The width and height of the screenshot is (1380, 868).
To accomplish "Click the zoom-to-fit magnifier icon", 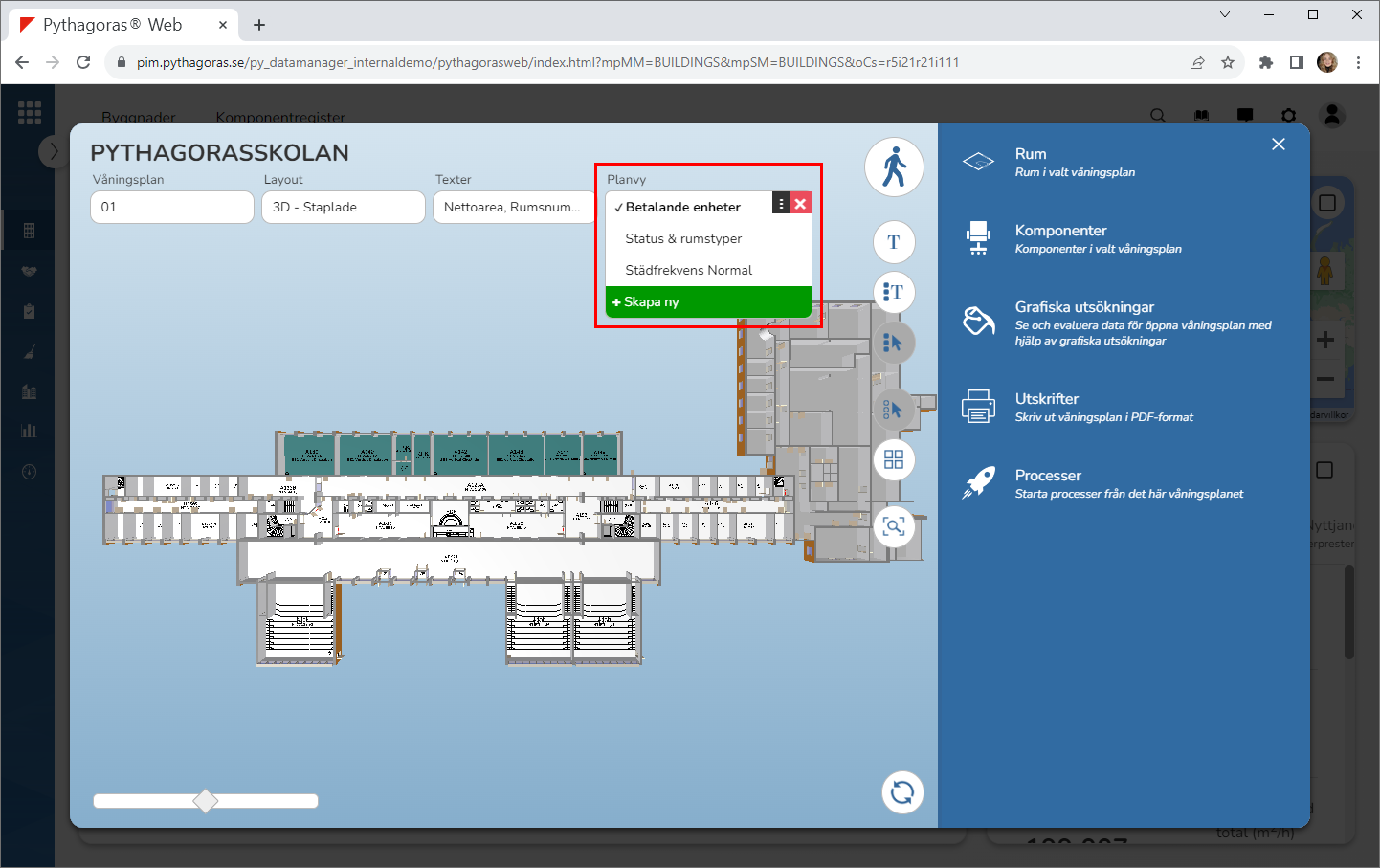I will pos(894,527).
